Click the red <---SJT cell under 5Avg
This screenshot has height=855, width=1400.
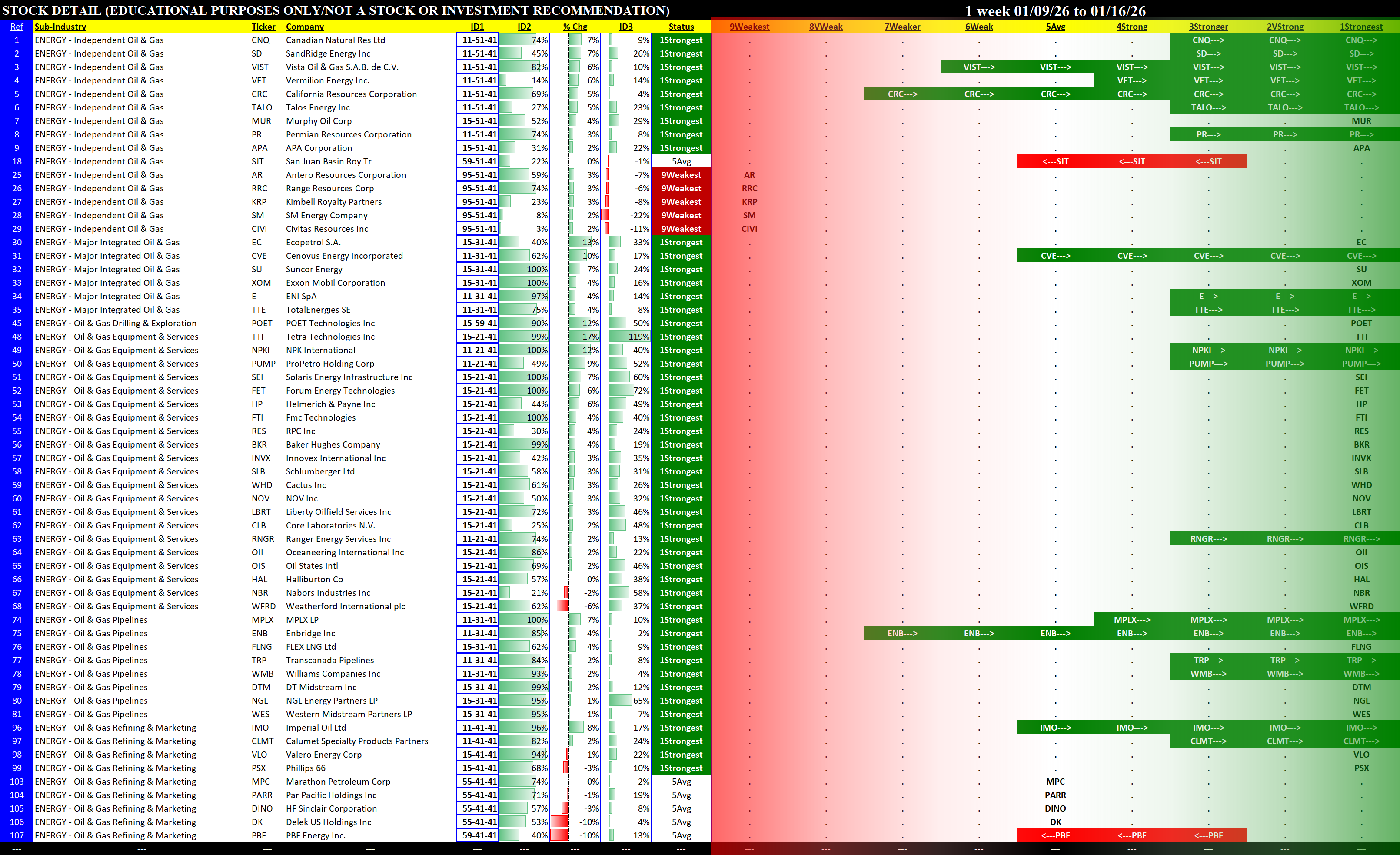coord(1055,161)
